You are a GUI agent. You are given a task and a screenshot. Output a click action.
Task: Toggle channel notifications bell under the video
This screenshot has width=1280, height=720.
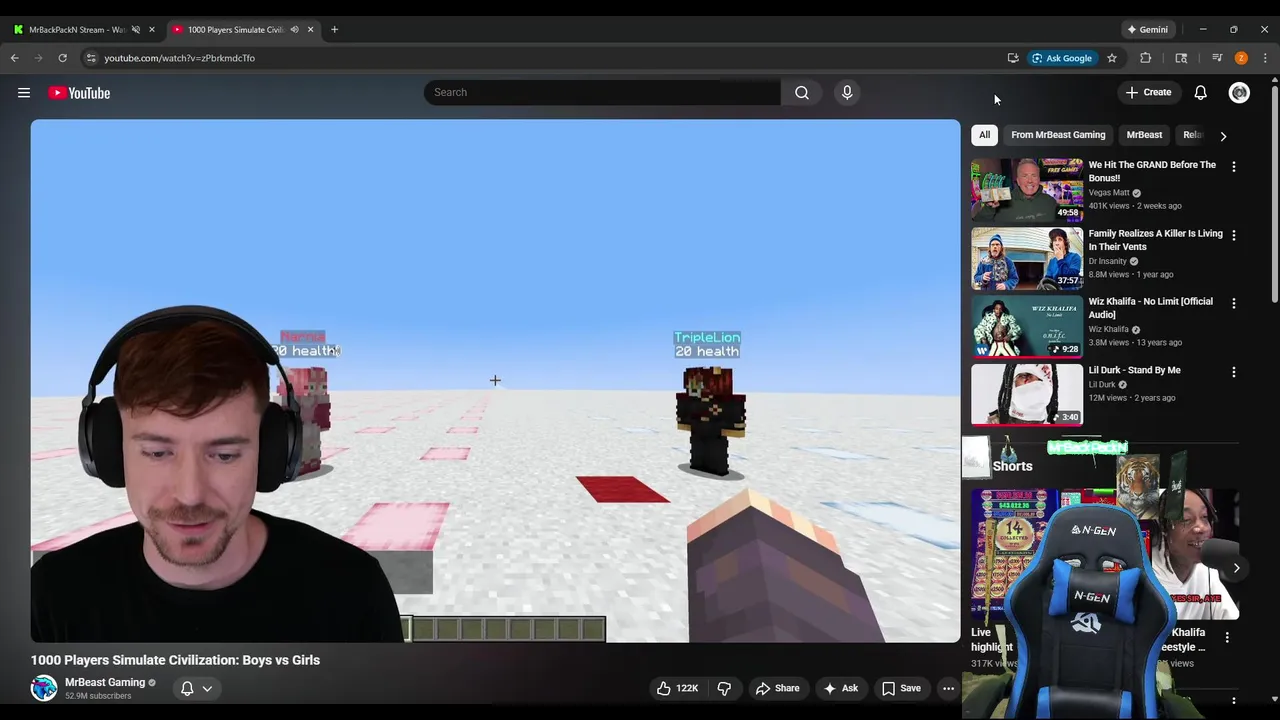tap(187, 688)
